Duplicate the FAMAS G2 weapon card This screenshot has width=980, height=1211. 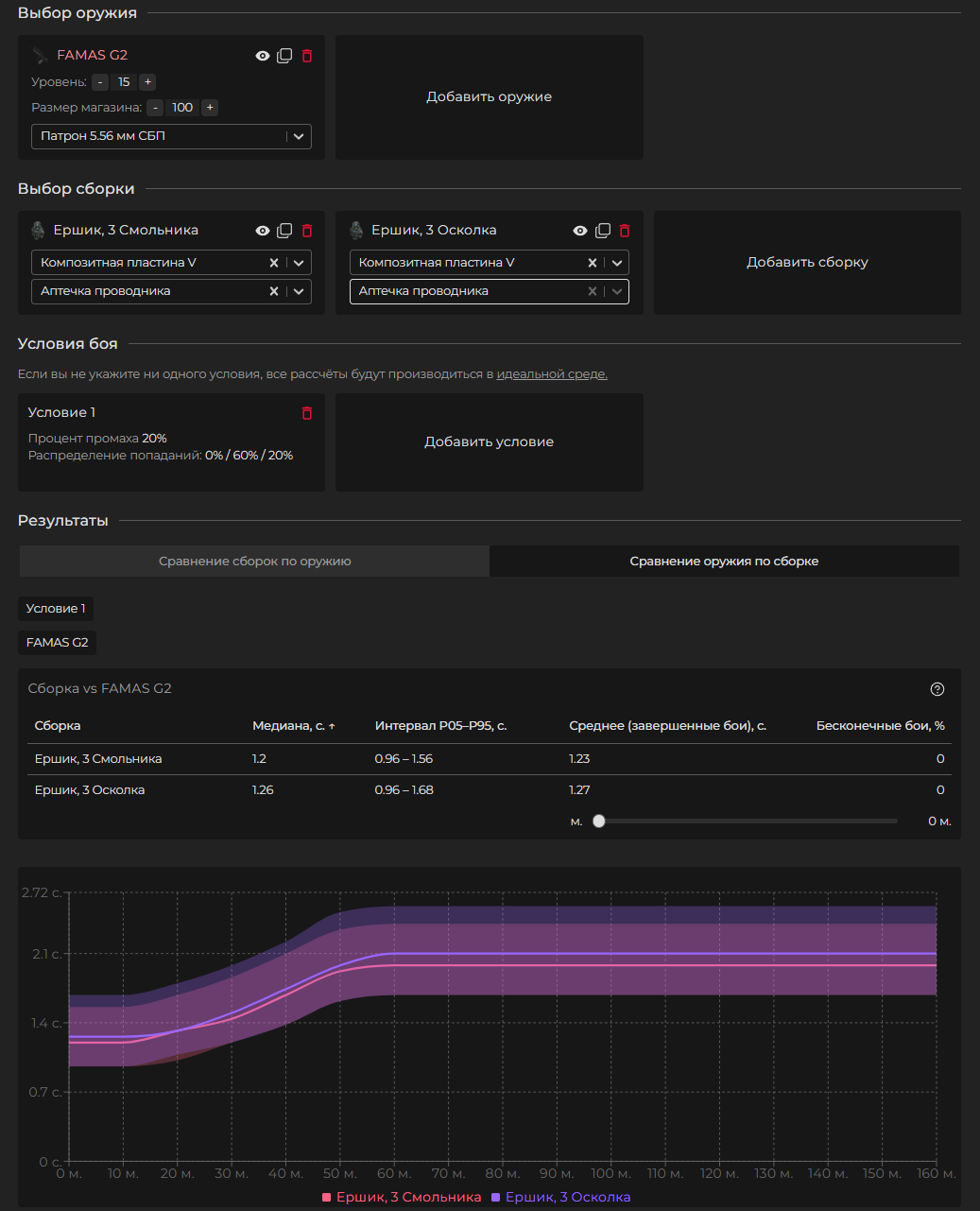coord(284,56)
